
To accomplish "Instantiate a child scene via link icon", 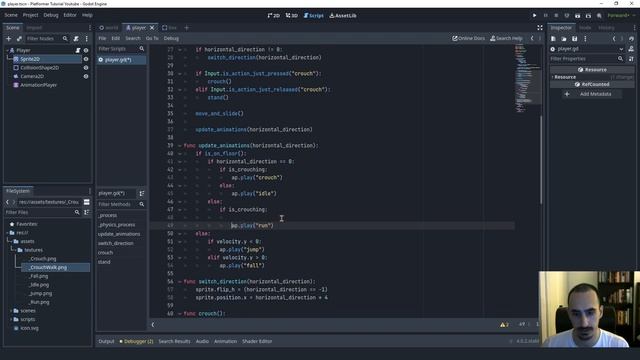I will 19,38.
